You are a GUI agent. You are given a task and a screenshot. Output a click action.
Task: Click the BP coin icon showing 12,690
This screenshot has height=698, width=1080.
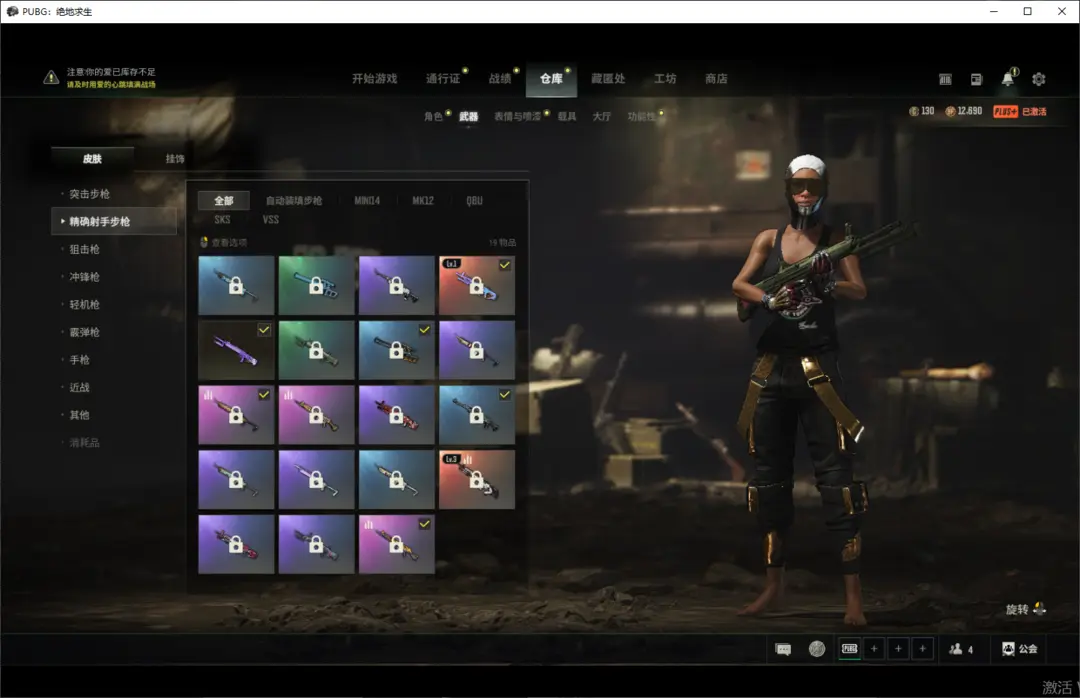(x=950, y=111)
